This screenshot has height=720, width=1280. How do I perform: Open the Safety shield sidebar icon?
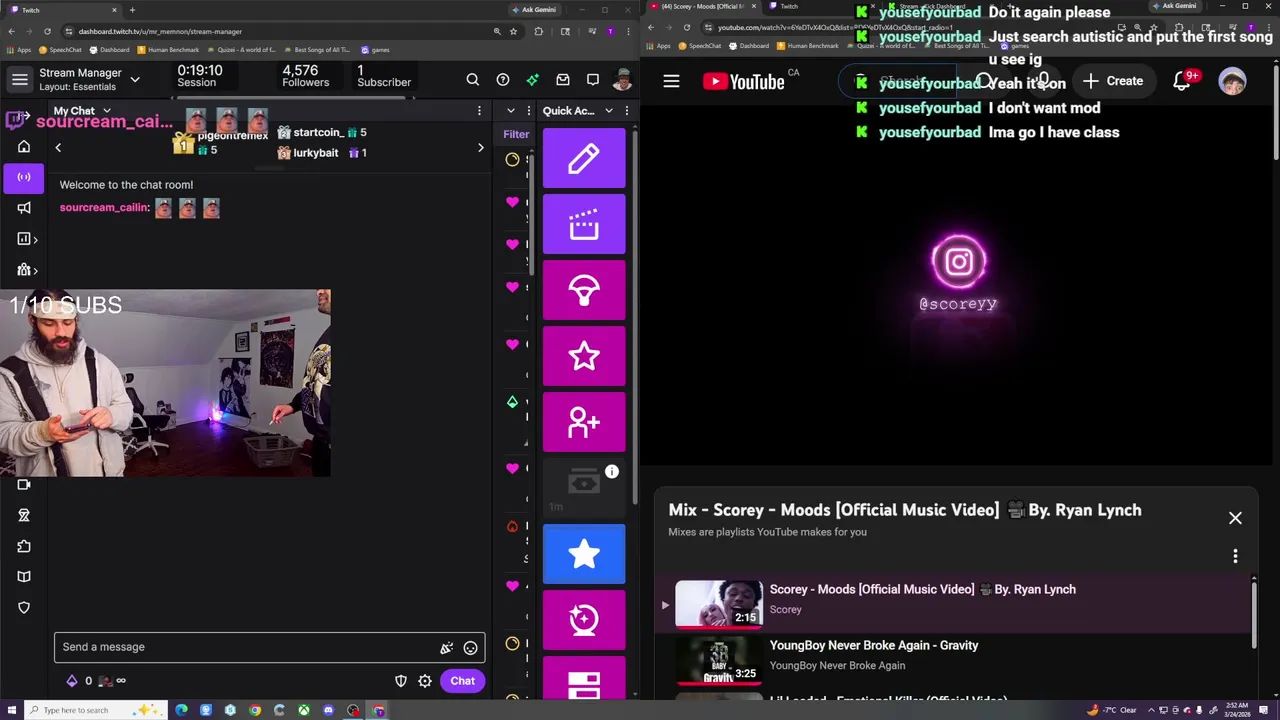click(x=24, y=608)
